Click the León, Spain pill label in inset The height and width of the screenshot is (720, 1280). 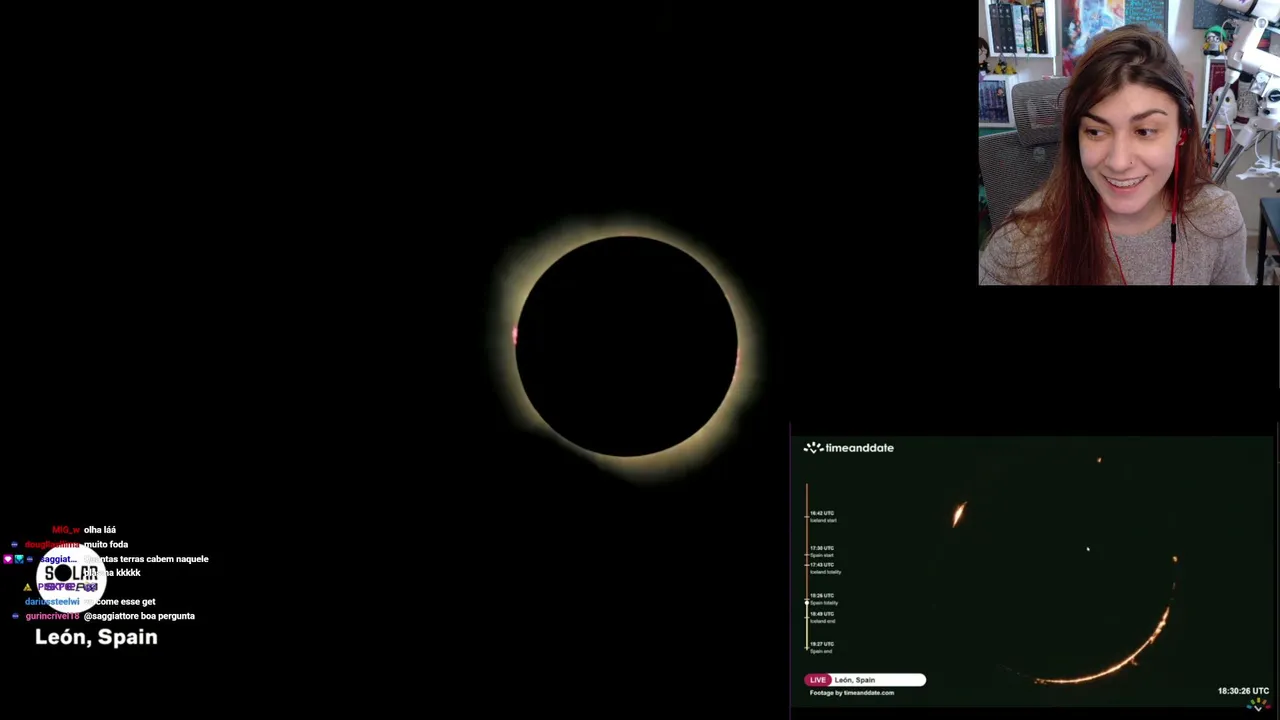pos(878,680)
